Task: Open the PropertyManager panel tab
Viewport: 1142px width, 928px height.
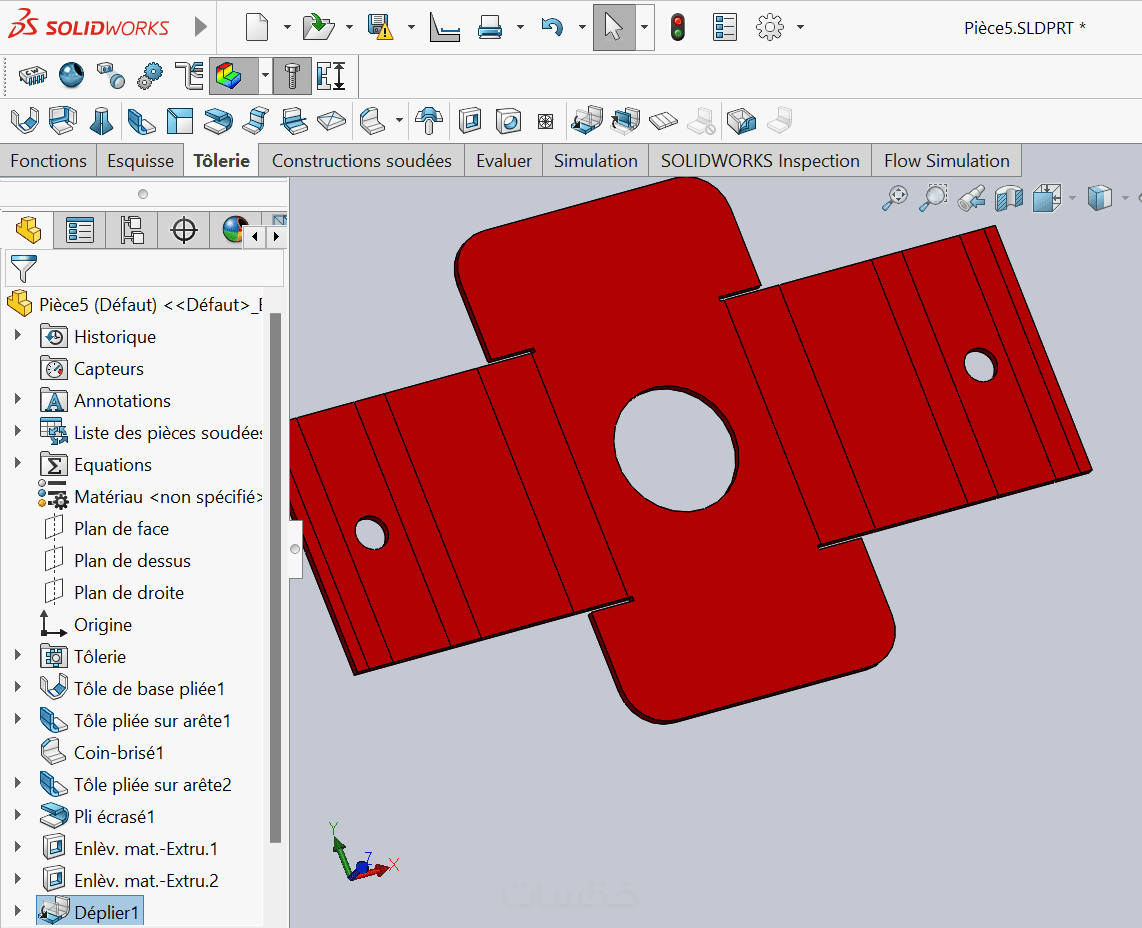Action: pos(80,230)
